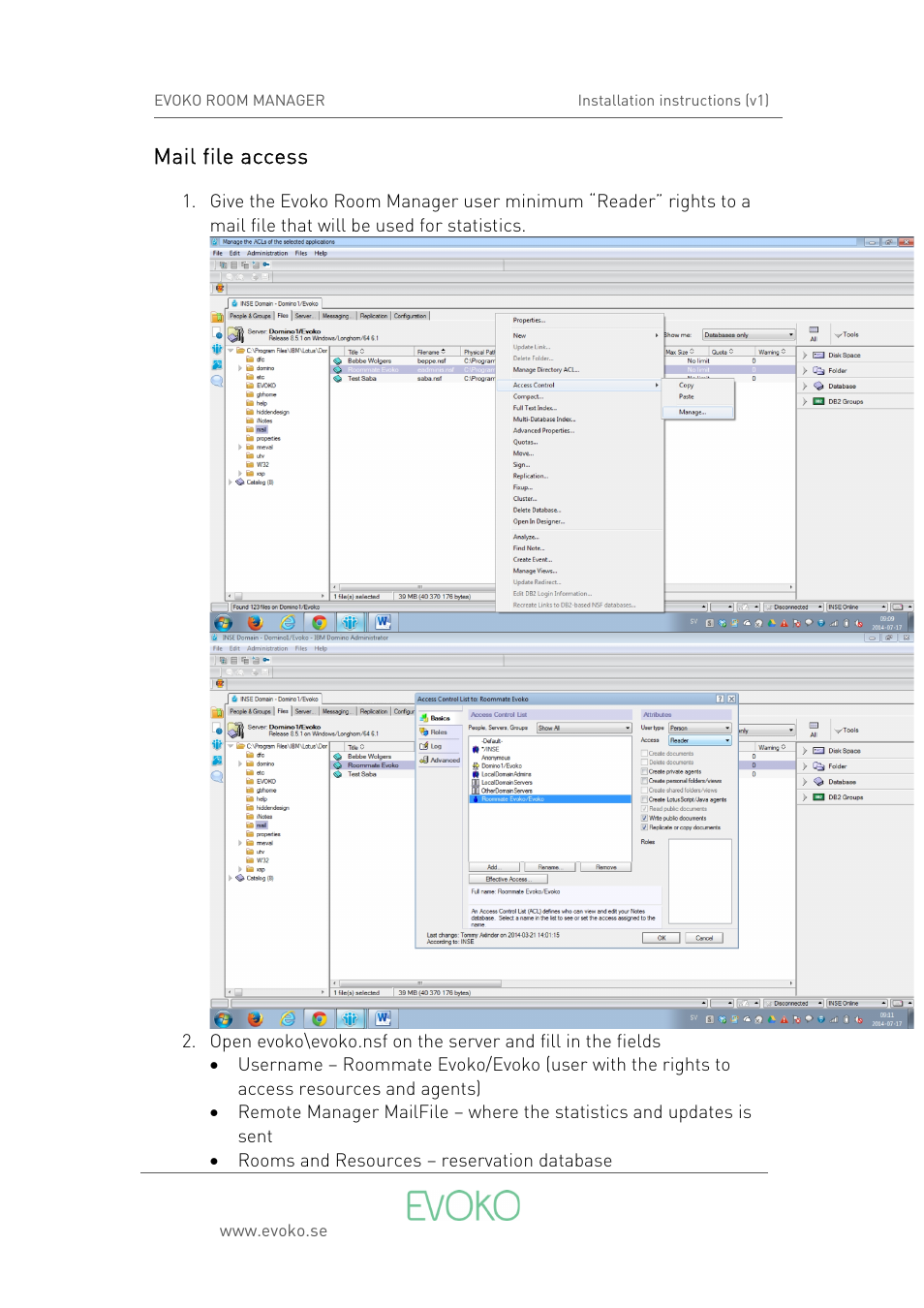Select Domino1/Evoko in the access control list
This screenshot has width=924, height=1308.
[502, 765]
